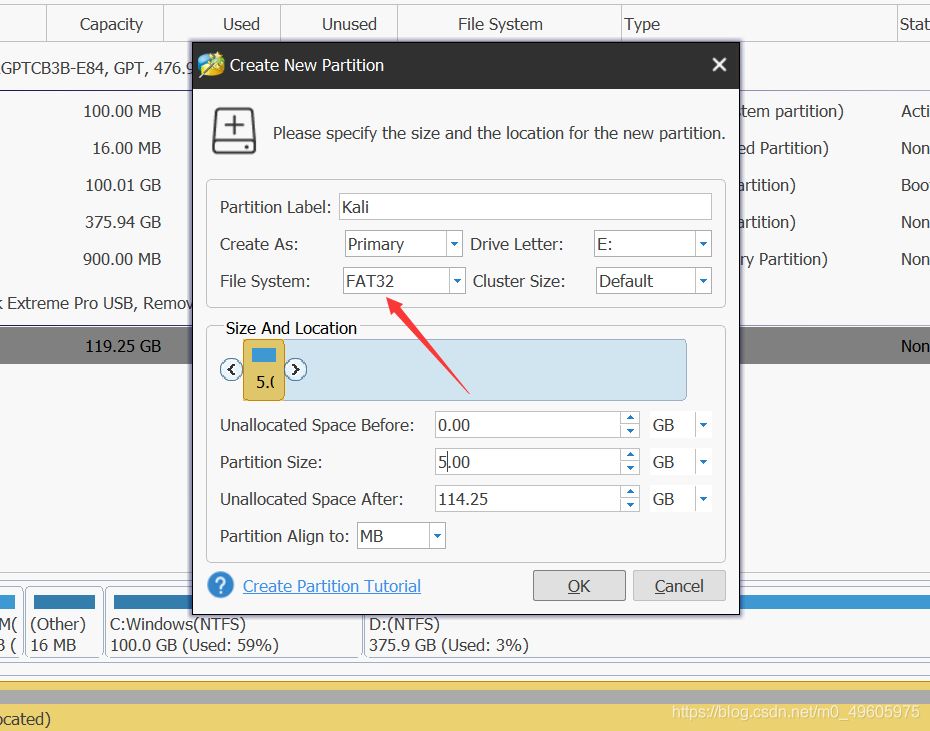This screenshot has width=930, height=731.
Task: Click the wizard icon in the dialog title bar
Action: [x=211, y=64]
